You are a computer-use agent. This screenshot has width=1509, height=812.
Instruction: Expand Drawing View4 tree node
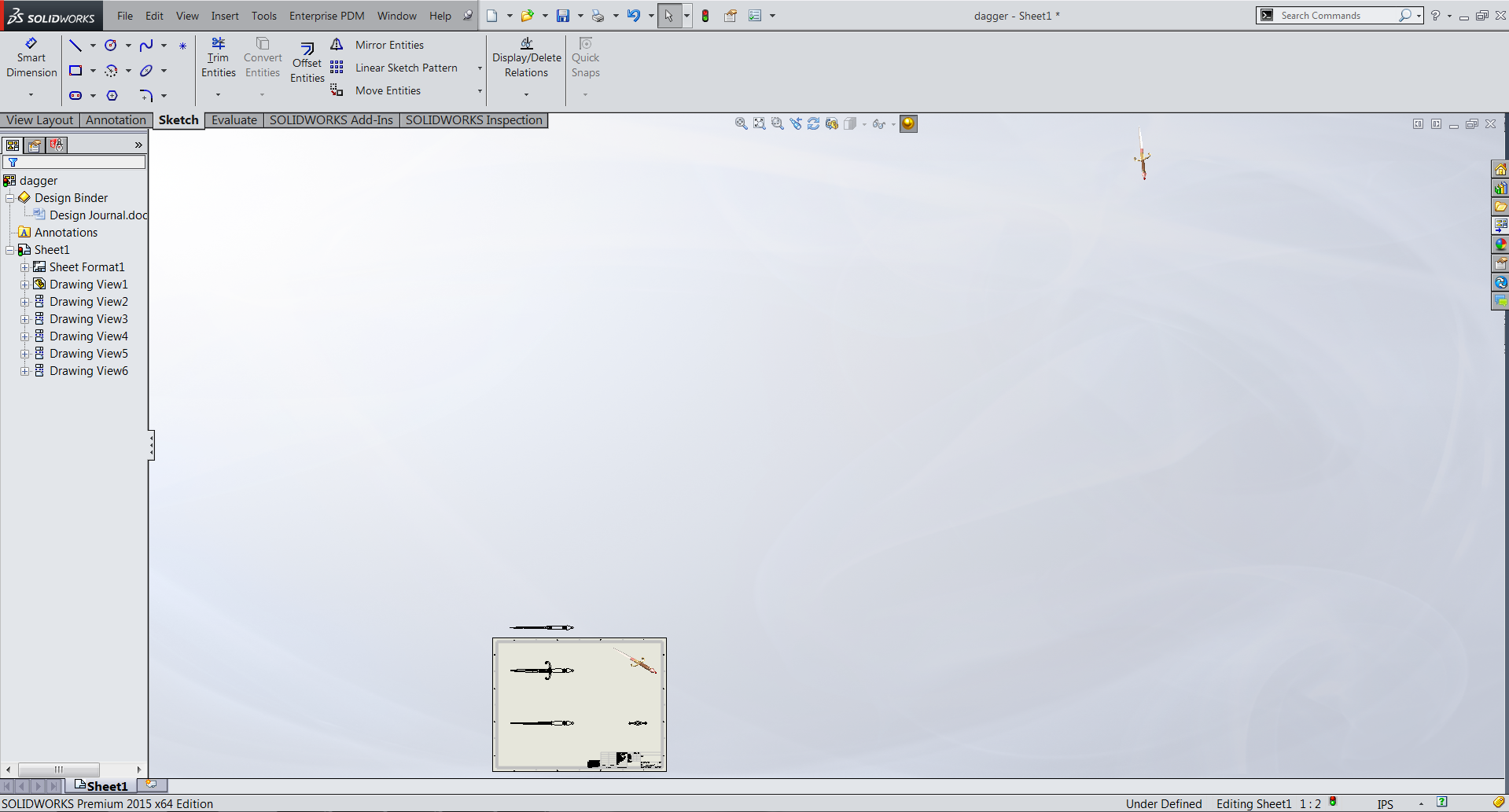click(x=24, y=336)
